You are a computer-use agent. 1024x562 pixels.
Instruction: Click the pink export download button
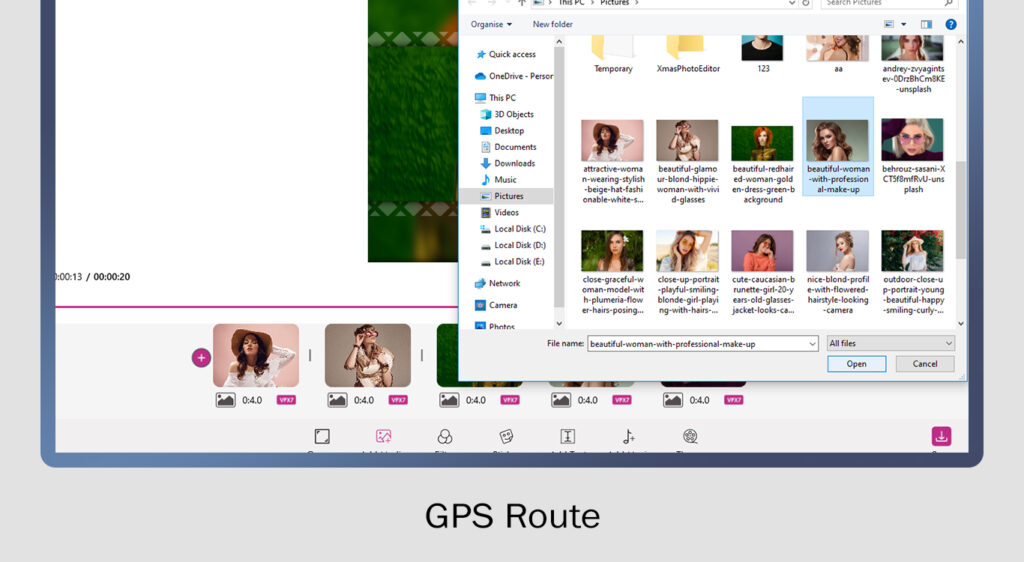[x=941, y=436]
